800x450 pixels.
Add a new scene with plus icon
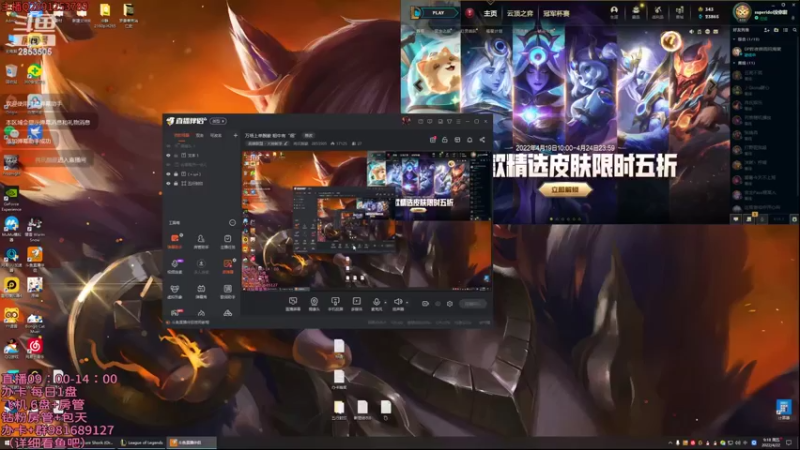[x=235, y=136]
